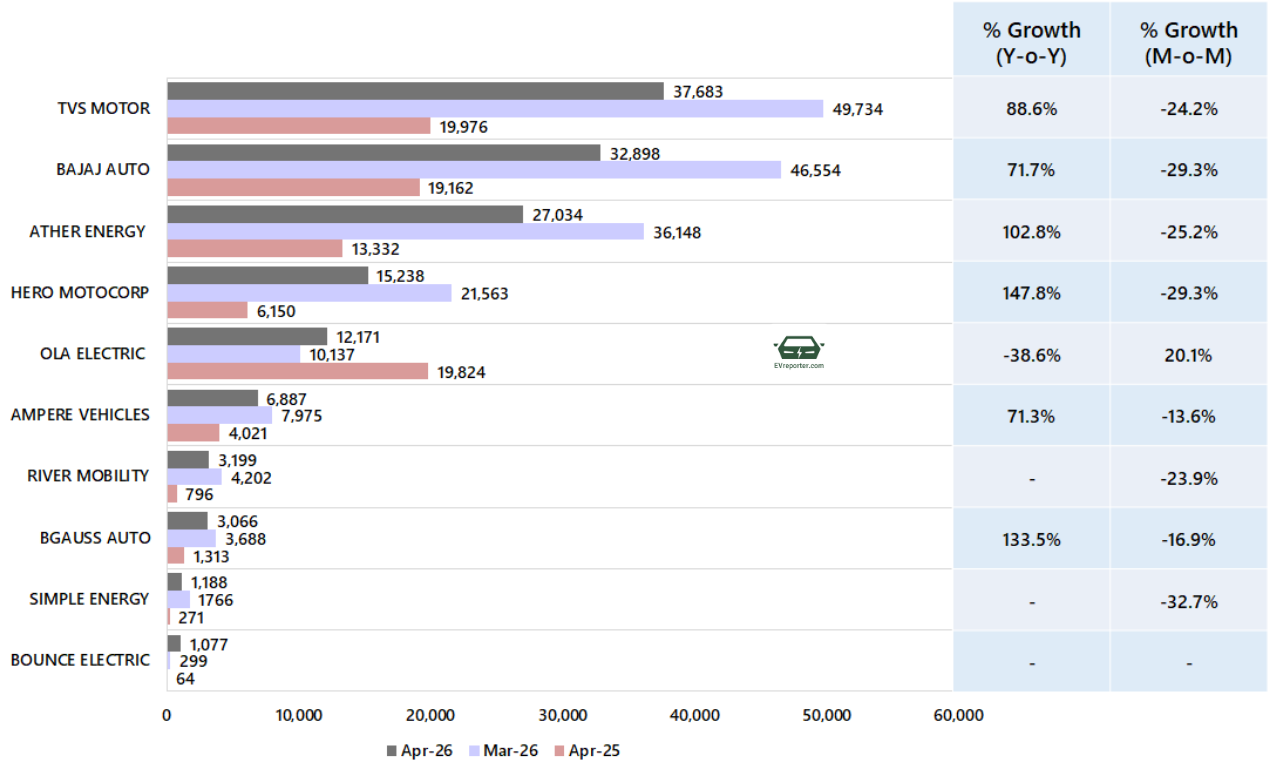Click the -23.9% M-o-M cell
Image resolution: width=1272 pixels, height=776 pixels.
click(x=1189, y=478)
